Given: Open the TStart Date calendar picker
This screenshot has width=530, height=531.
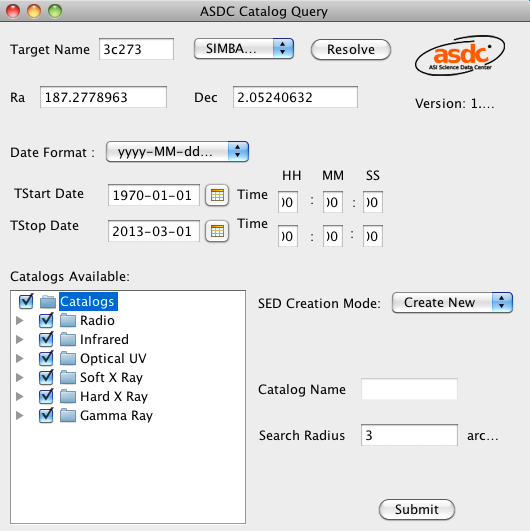Looking at the screenshot, I should click(217, 195).
